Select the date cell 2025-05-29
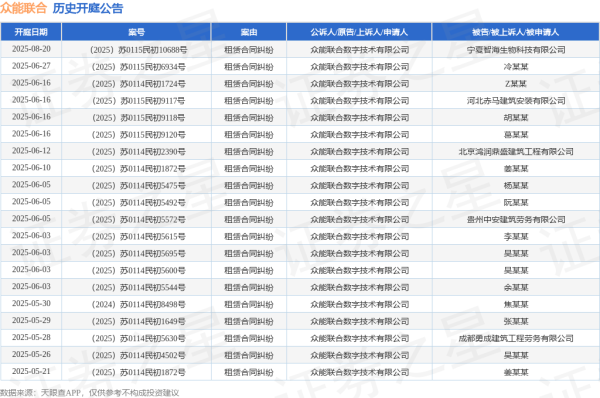 pyautogui.click(x=31, y=320)
